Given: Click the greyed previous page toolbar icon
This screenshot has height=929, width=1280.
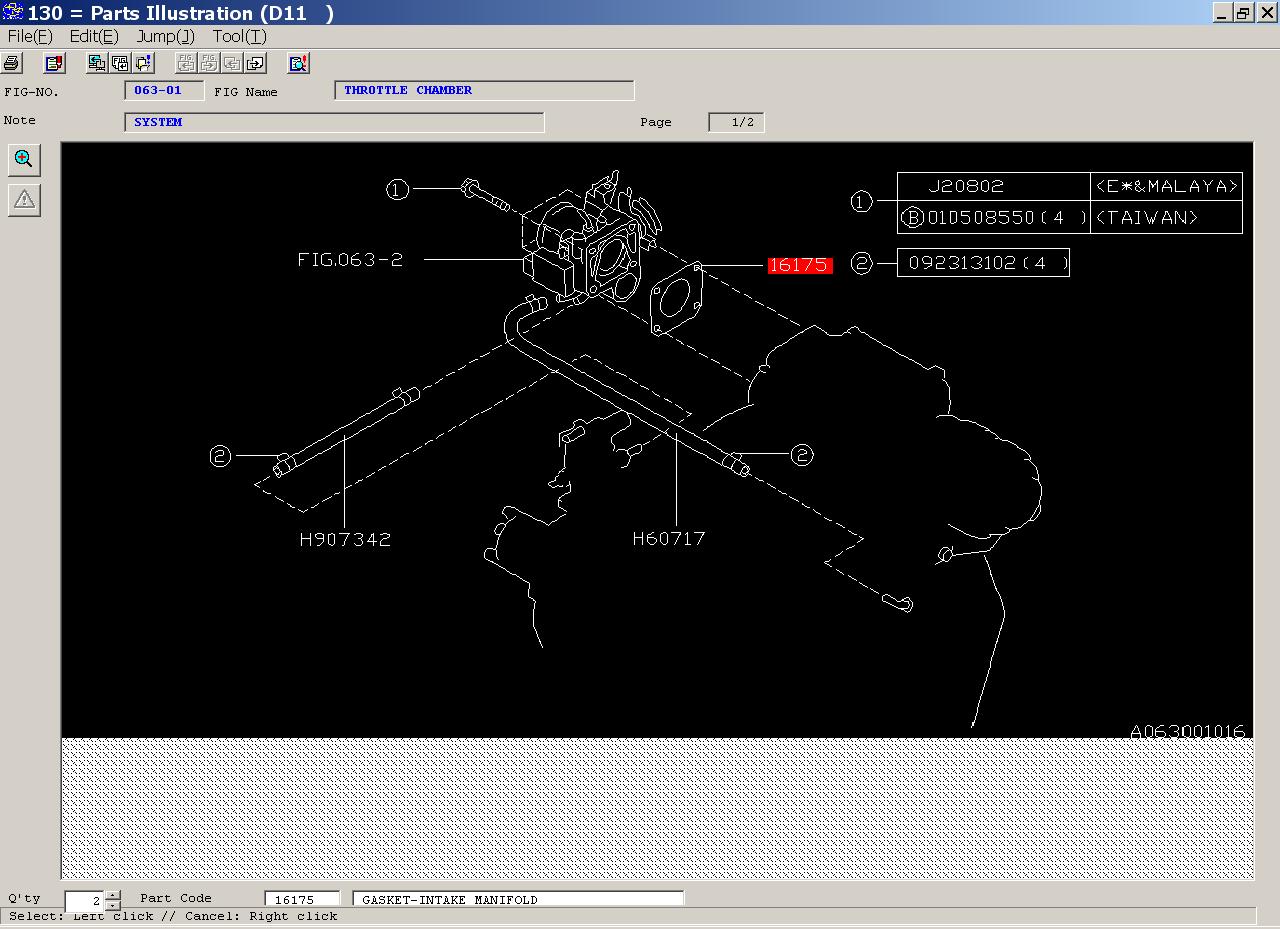Looking at the screenshot, I should pyautogui.click(x=232, y=63).
